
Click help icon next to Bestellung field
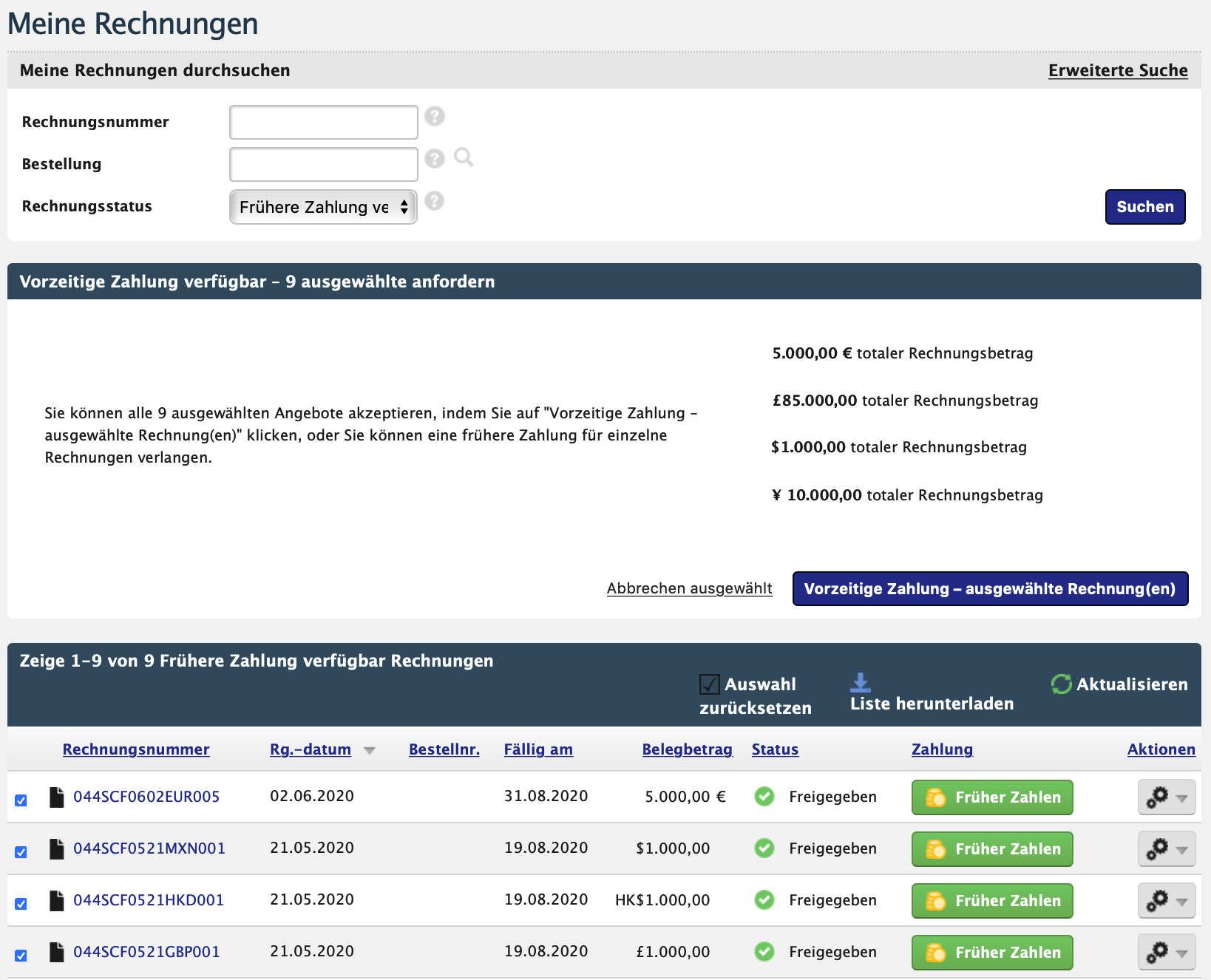point(435,158)
